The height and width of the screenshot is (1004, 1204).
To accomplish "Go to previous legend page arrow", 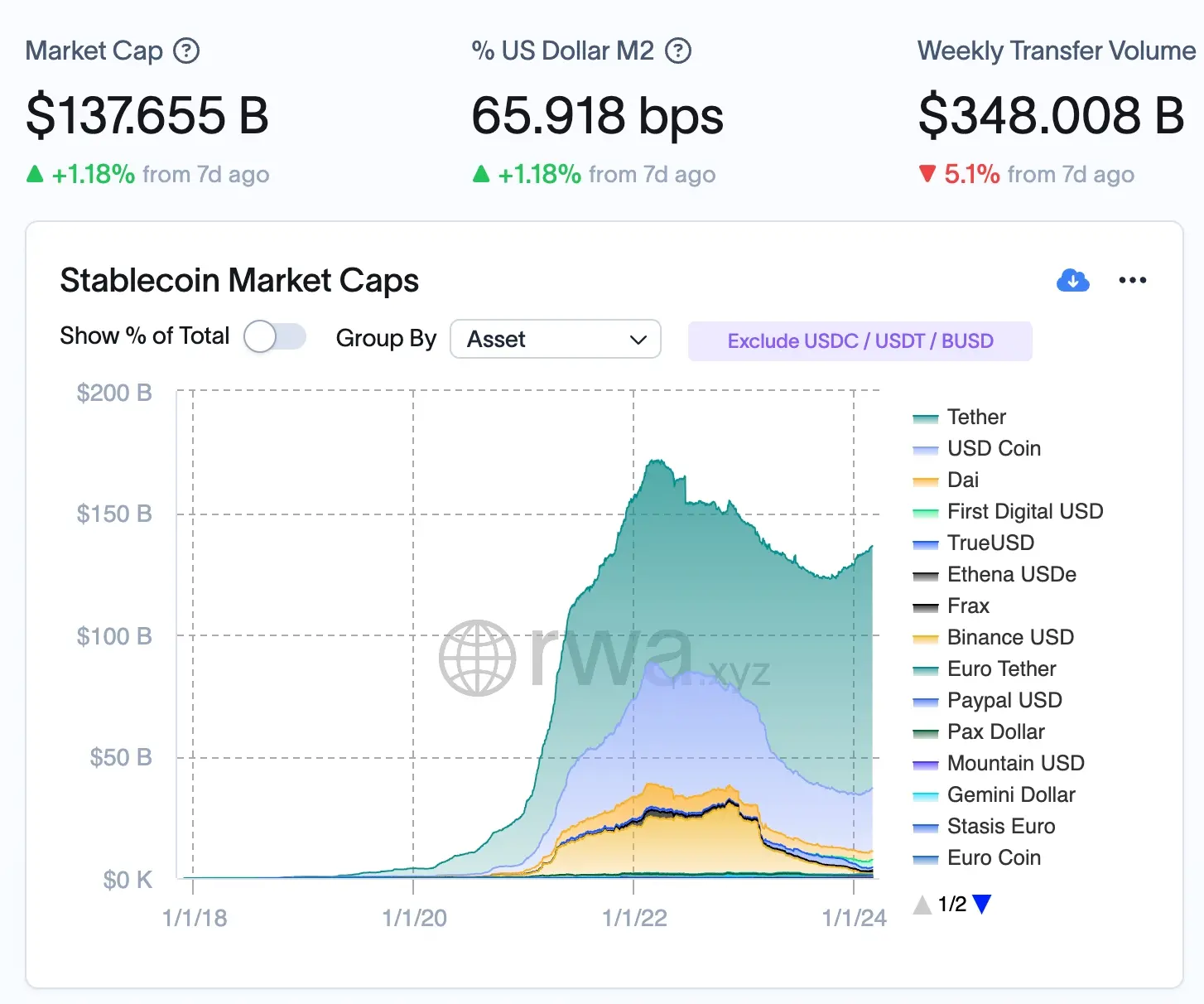I will click(x=922, y=904).
